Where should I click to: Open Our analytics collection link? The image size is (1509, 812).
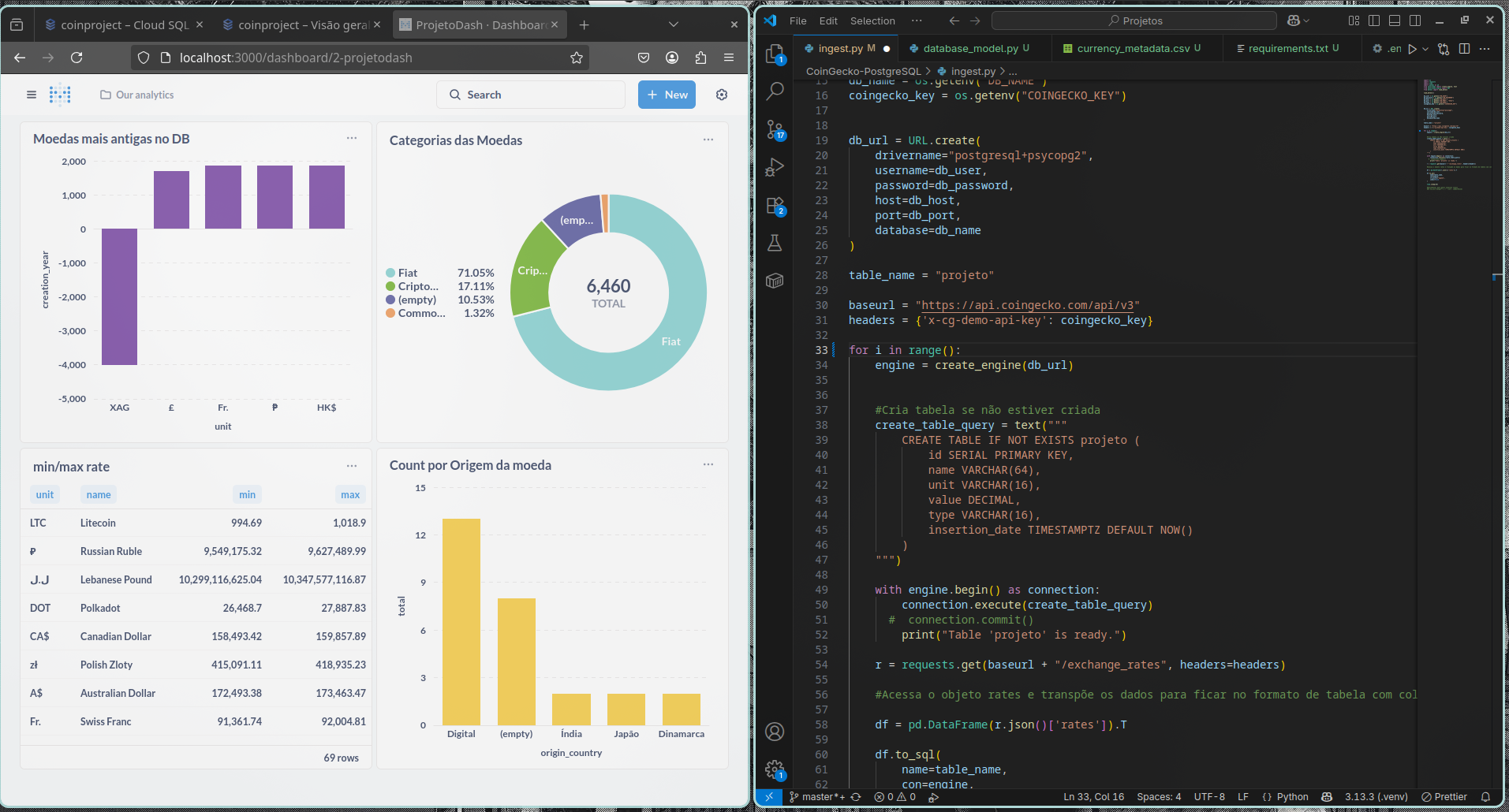(x=137, y=95)
